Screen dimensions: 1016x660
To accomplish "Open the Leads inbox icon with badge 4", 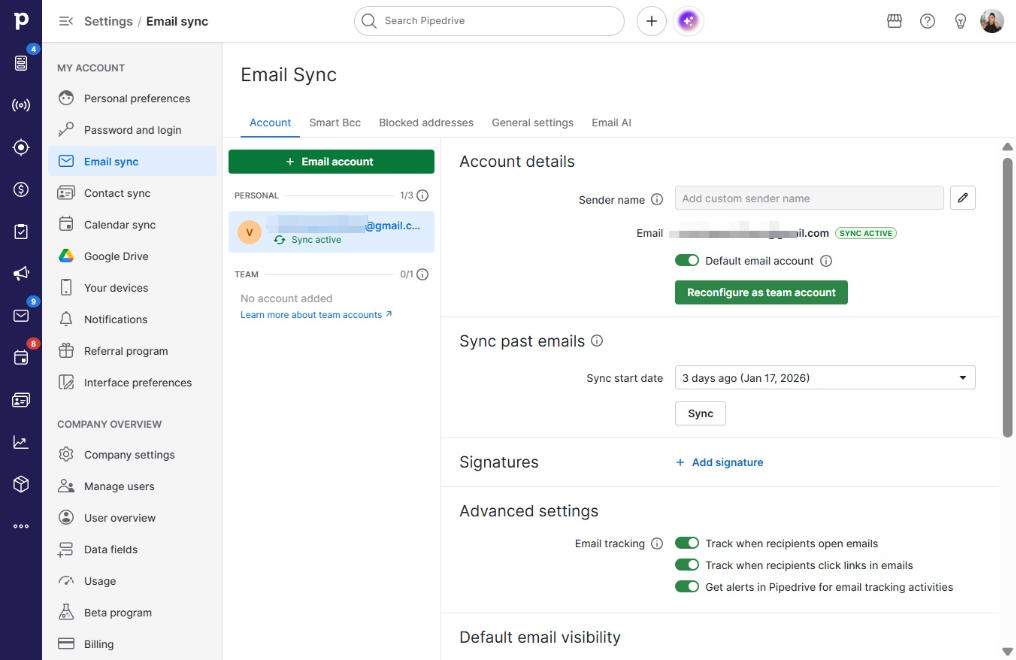I will pos(21,62).
